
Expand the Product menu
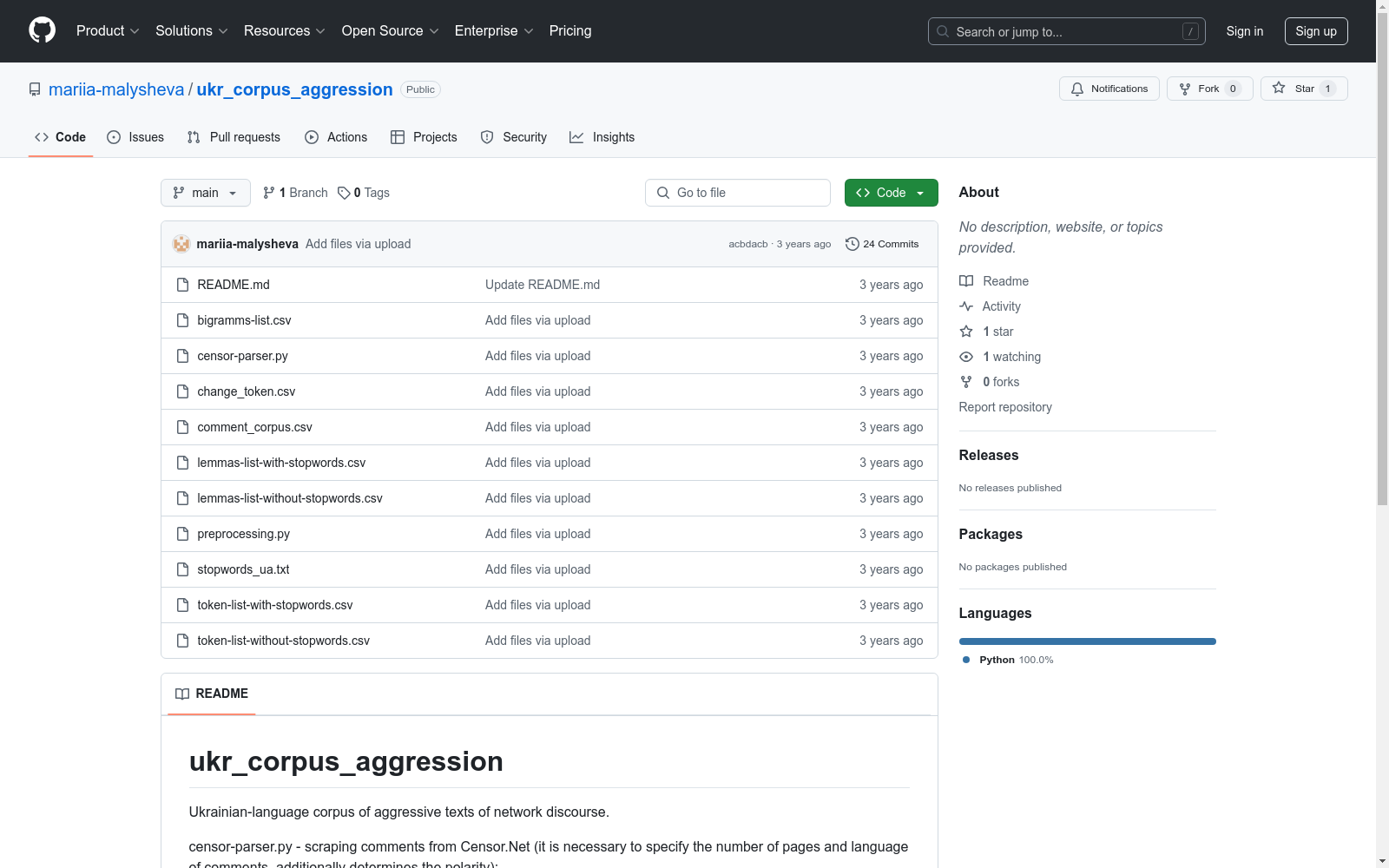tap(108, 31)
